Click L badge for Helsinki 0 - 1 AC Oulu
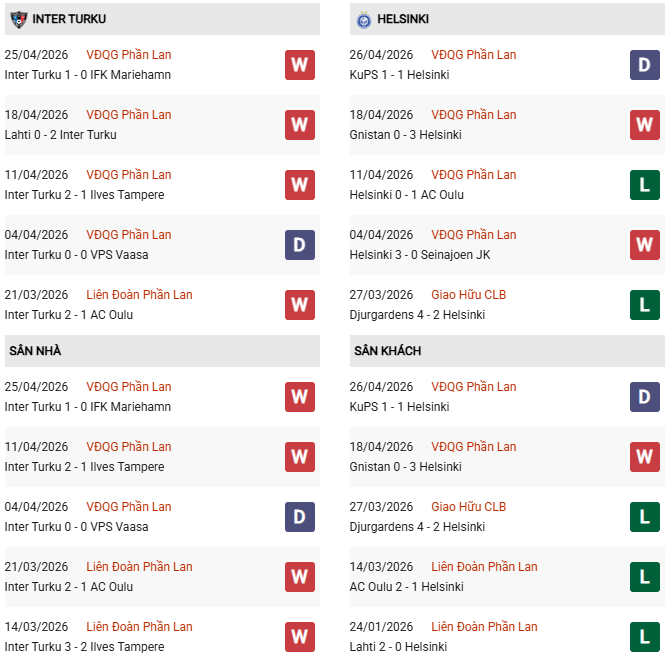Image resolution: width=666 pixels, height=663 pixels. (x=644, y=185)
